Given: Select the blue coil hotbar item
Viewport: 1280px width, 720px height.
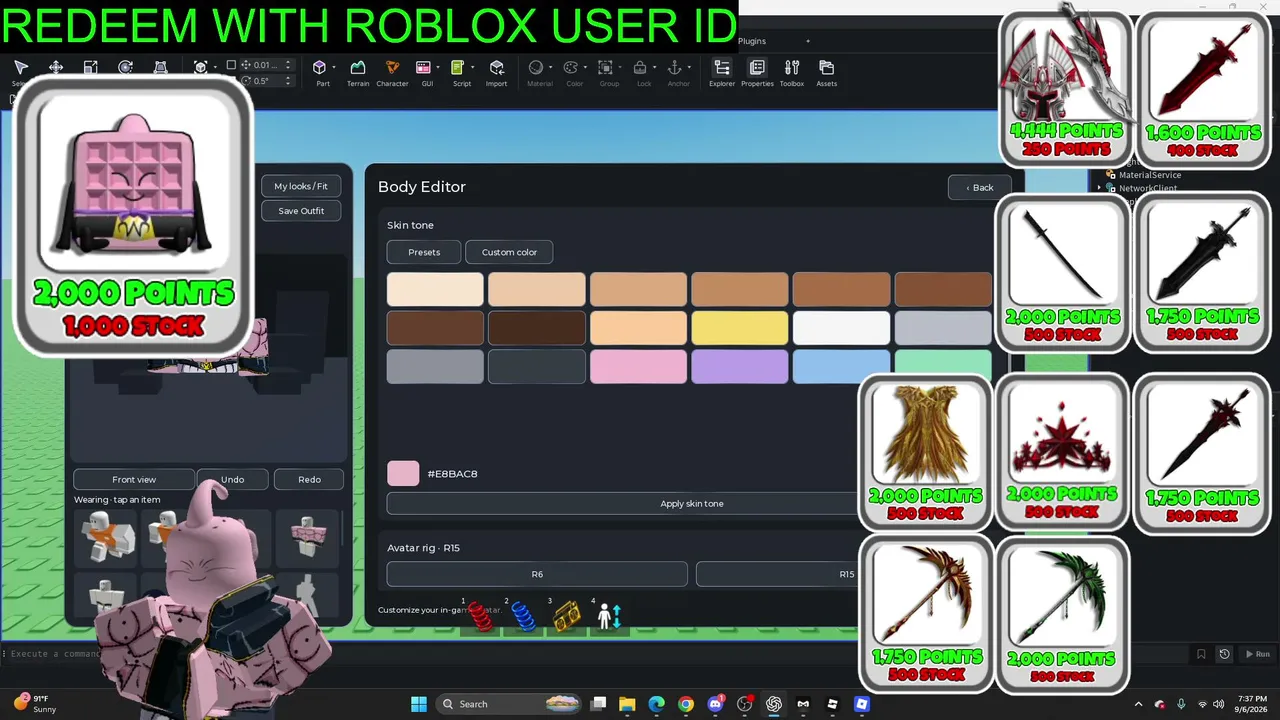Looking at the screenshot, I should (x=524, y=616).
